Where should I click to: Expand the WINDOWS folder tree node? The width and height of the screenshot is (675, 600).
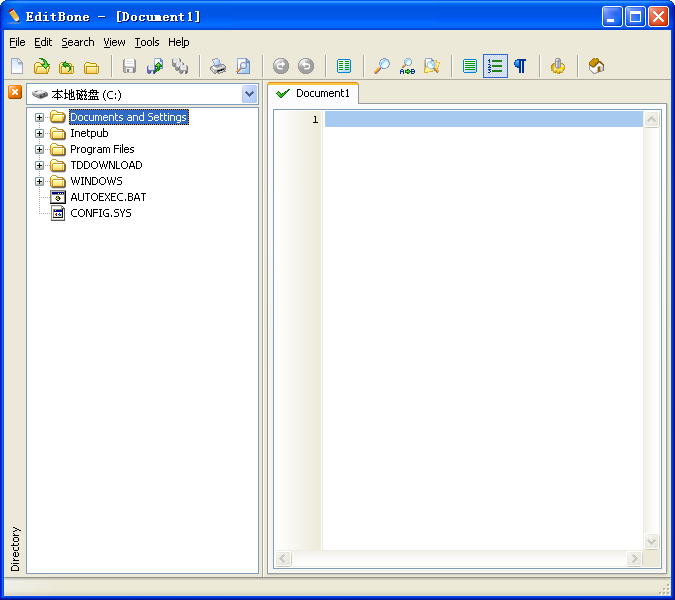click(x=40, y=181)
